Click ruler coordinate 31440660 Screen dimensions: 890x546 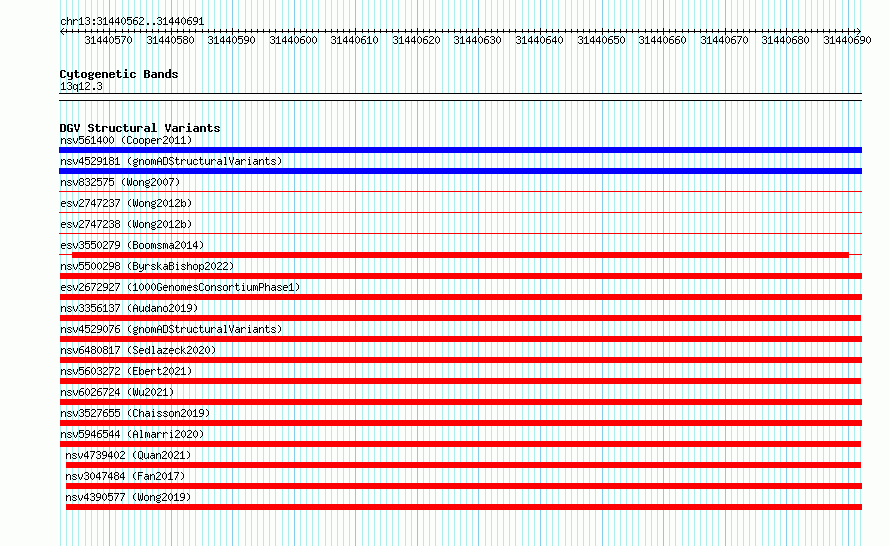pos(663,40)
